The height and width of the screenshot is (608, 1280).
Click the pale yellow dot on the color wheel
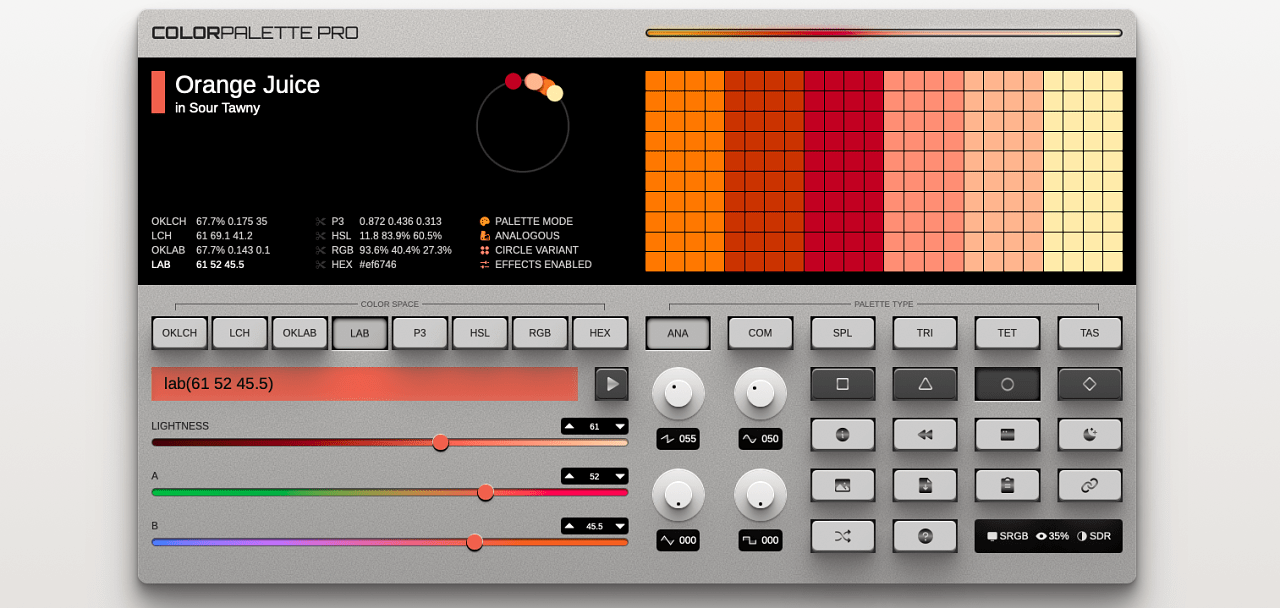555,93
